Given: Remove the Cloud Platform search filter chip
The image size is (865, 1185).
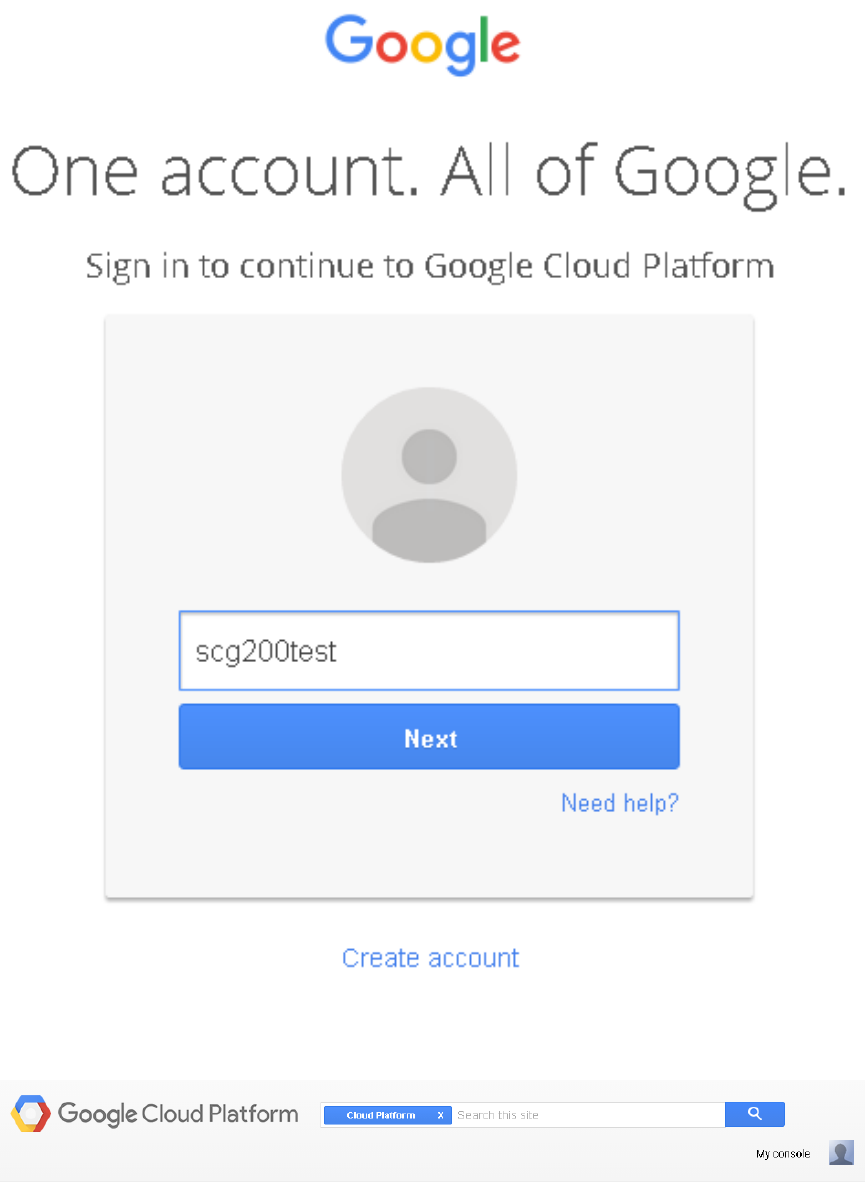Looking at the screenshot, I should 440,1115.
